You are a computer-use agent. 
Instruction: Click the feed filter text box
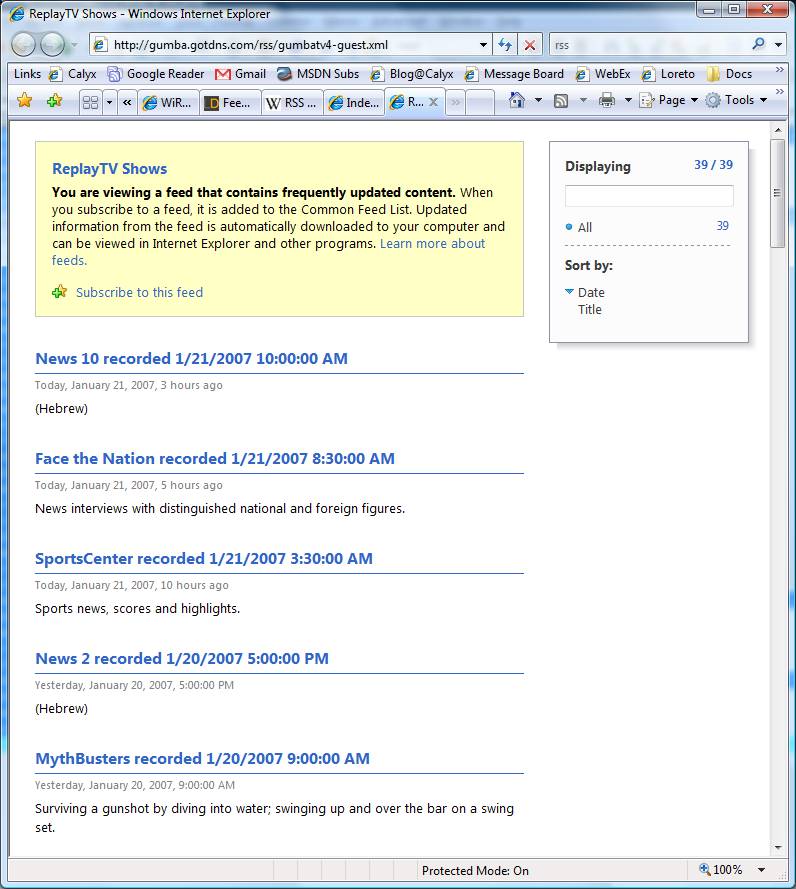pyautogui.click(x=649, y=196)
